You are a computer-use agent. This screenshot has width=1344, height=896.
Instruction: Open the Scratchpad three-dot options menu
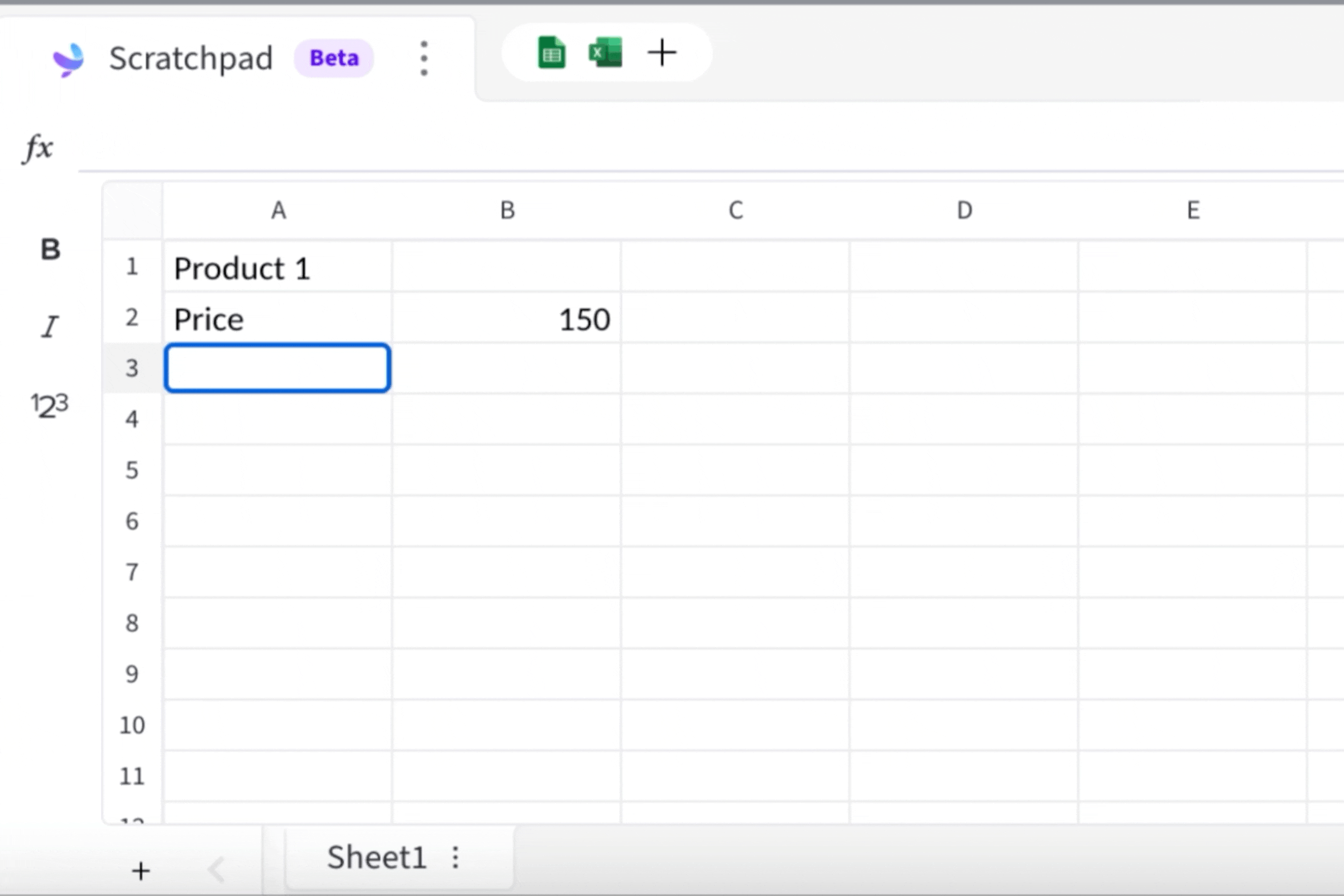click(x=424, y=59)
